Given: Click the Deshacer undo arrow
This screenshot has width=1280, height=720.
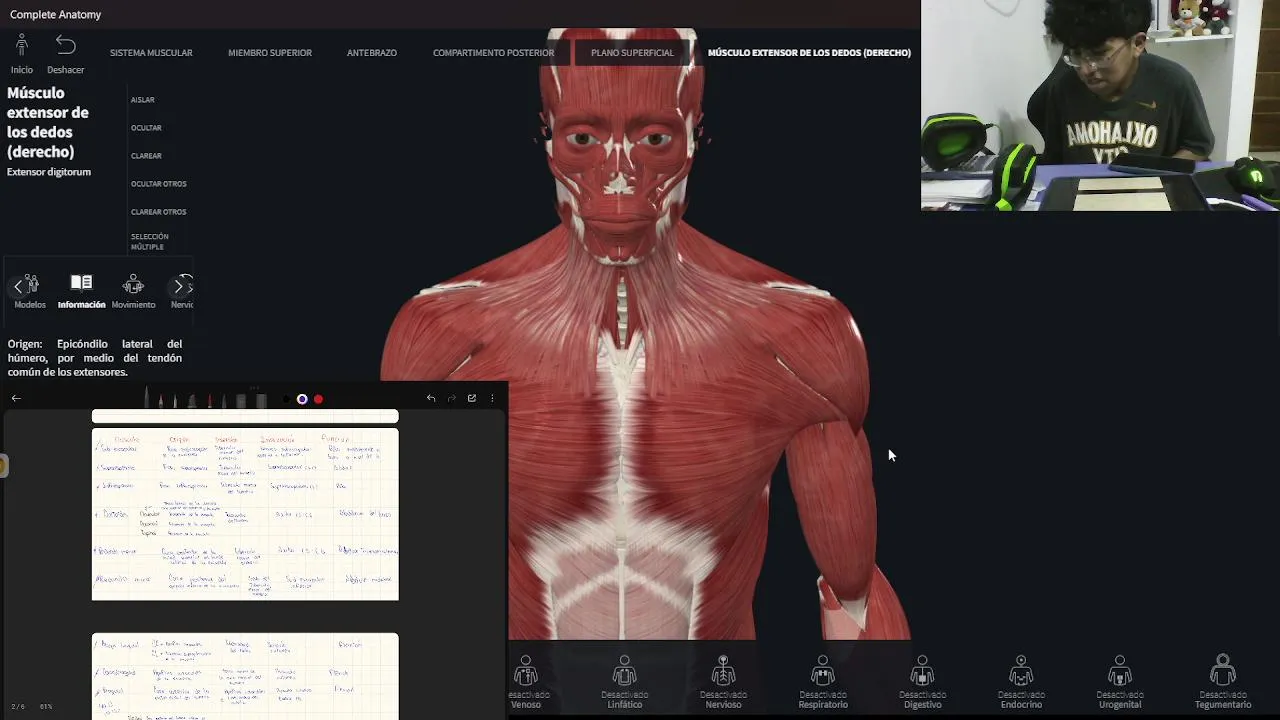Looking at the screenshot, I should point(65,45).
